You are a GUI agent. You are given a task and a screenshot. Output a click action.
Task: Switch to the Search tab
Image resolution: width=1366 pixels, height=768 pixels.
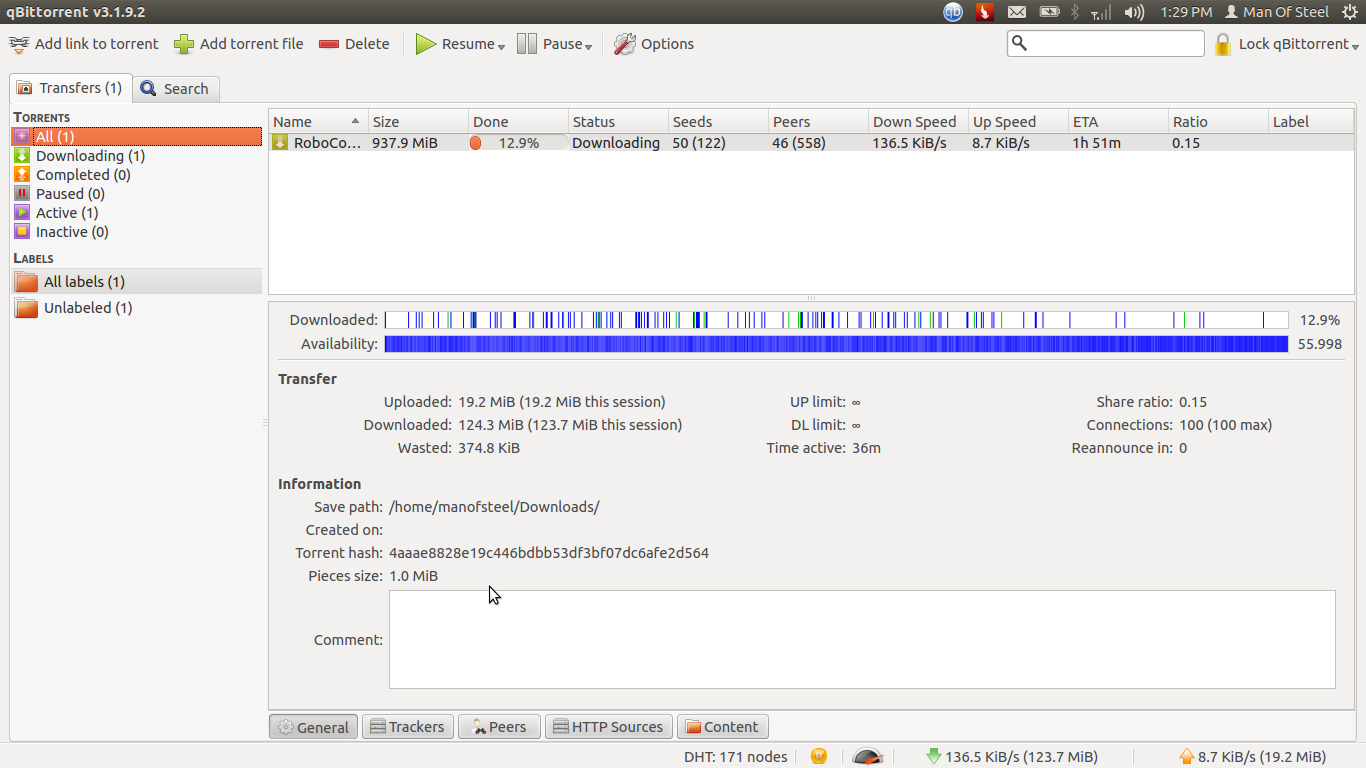[x=176, y=88]
